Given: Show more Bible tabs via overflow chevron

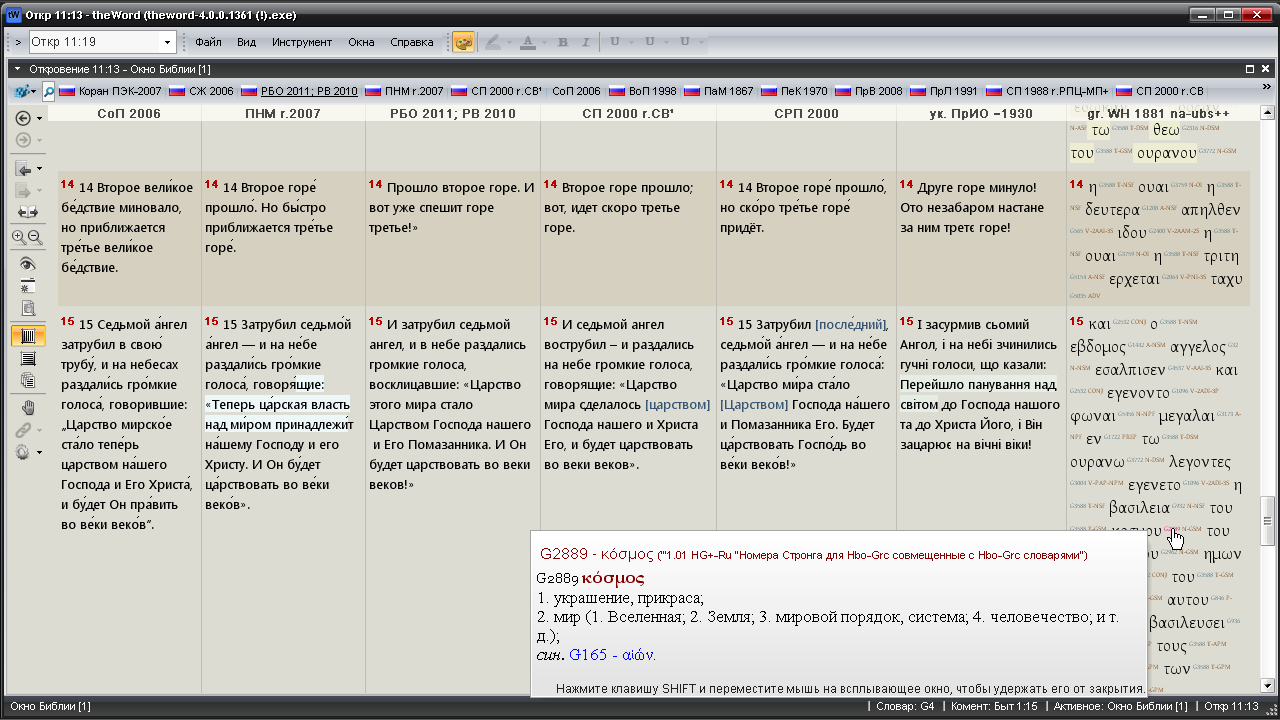Looking at the screenshot, I should tap(1267, 89).
